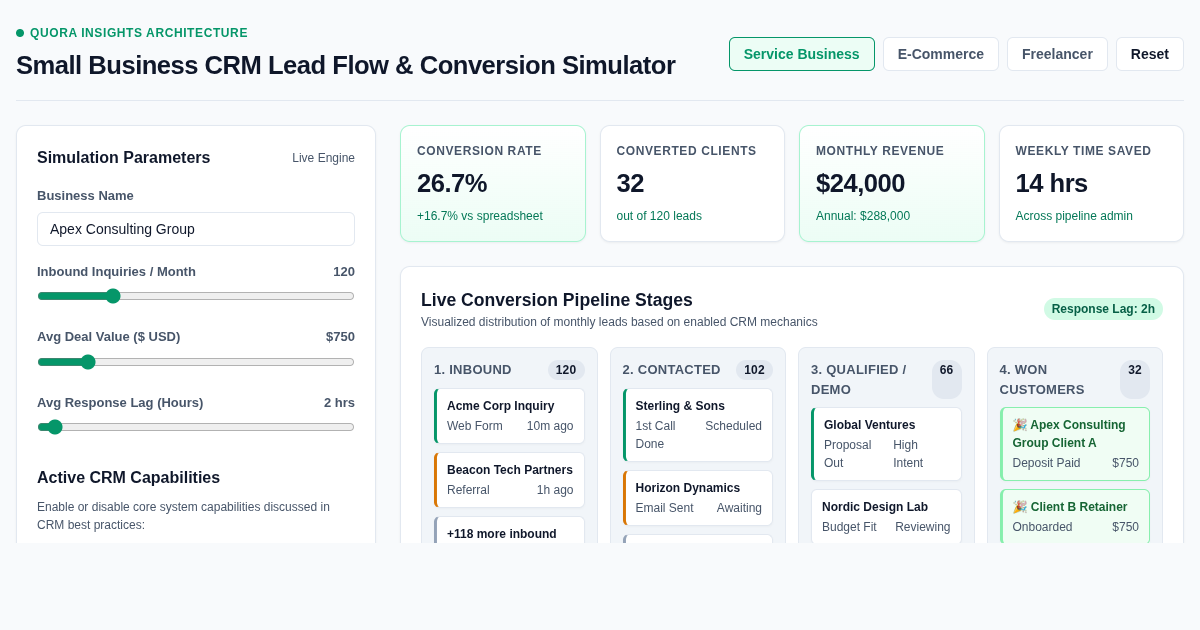The image size is (1200, 630).
Task: Click the Reset button
Action: (1150, 54)
